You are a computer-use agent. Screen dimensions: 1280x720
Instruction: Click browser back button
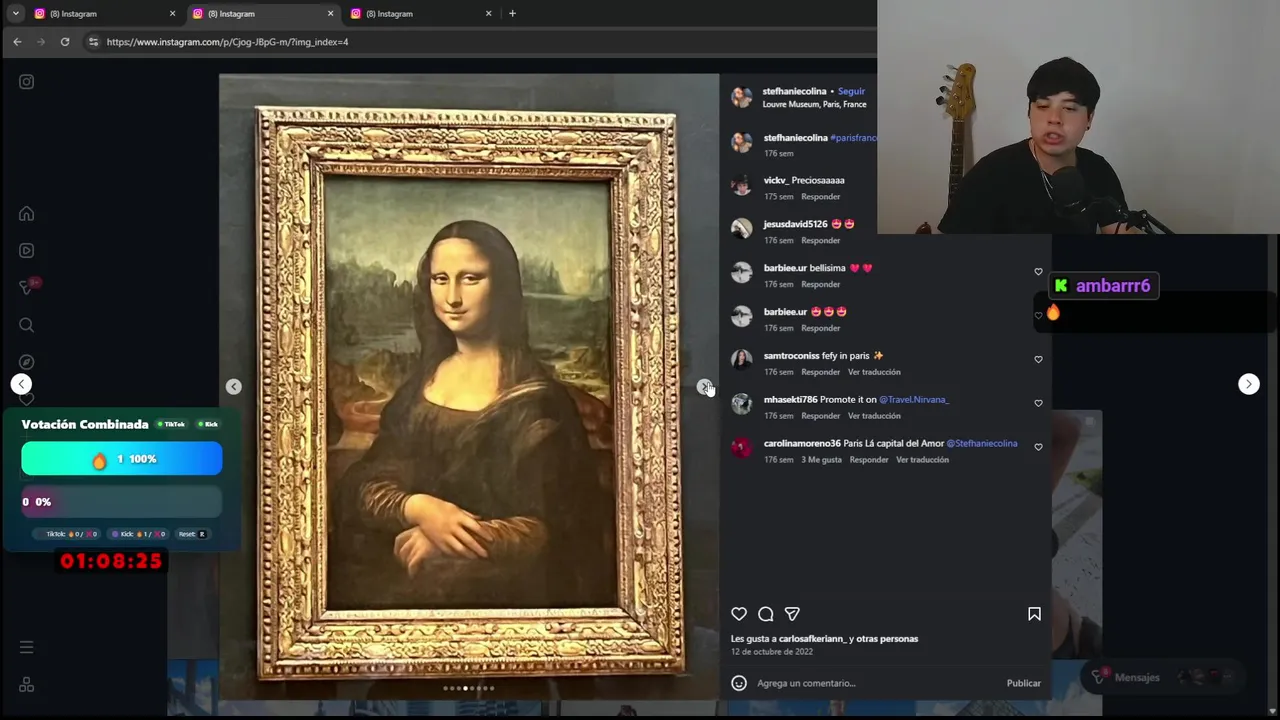[17, 42]
